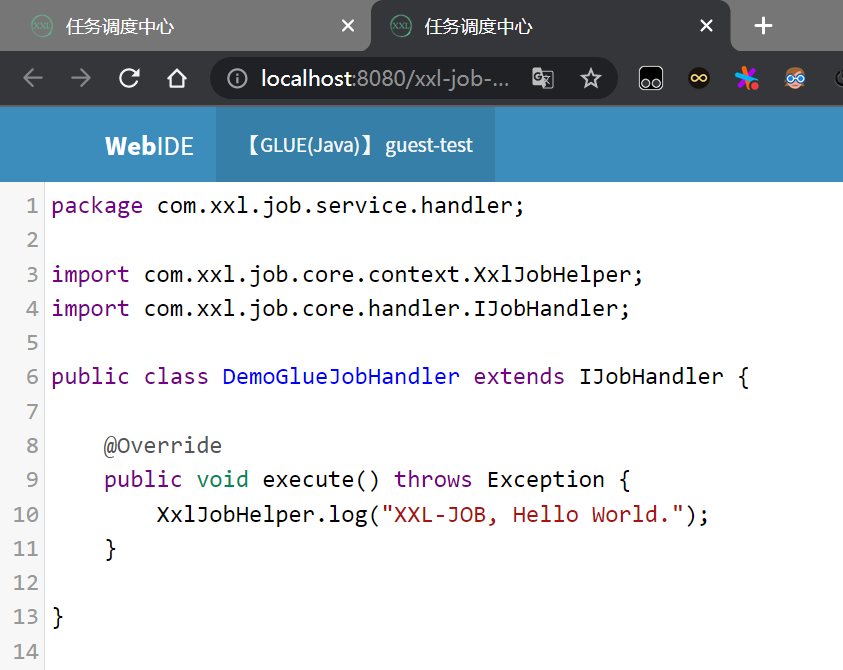Viewport: 843px width, 670px height.
Task: Open a new browser tab
Action: [x=763, y=25]
